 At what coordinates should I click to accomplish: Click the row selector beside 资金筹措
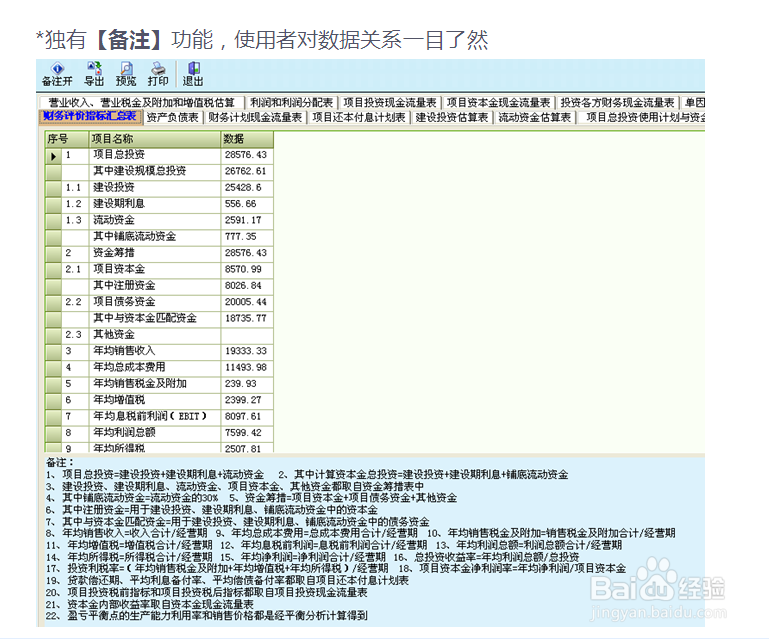(53, 253)
